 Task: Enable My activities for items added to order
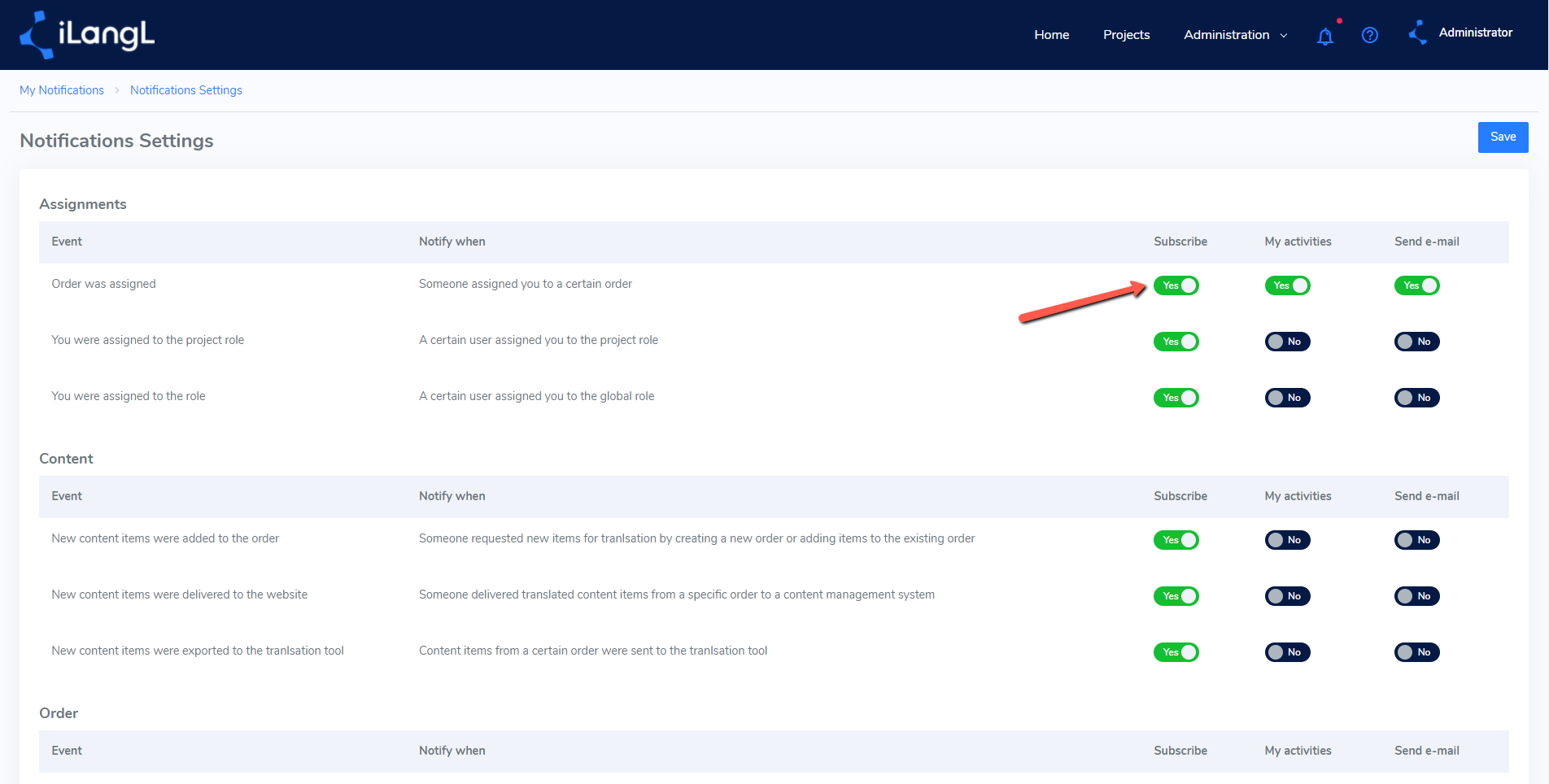[1287, 540]
